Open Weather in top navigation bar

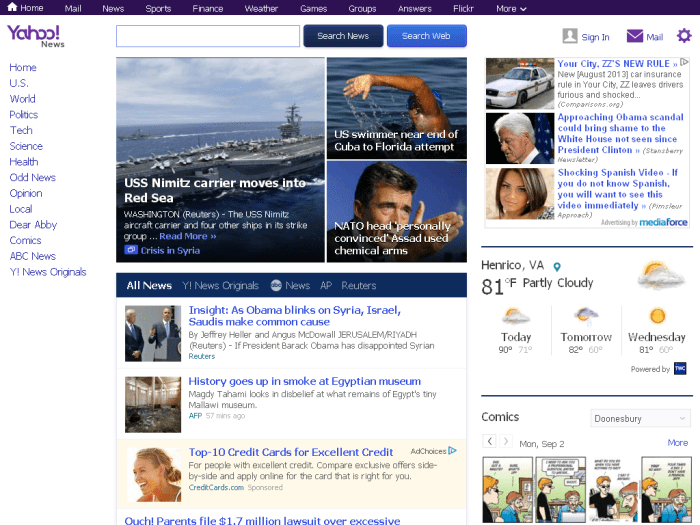click(261, 8)
